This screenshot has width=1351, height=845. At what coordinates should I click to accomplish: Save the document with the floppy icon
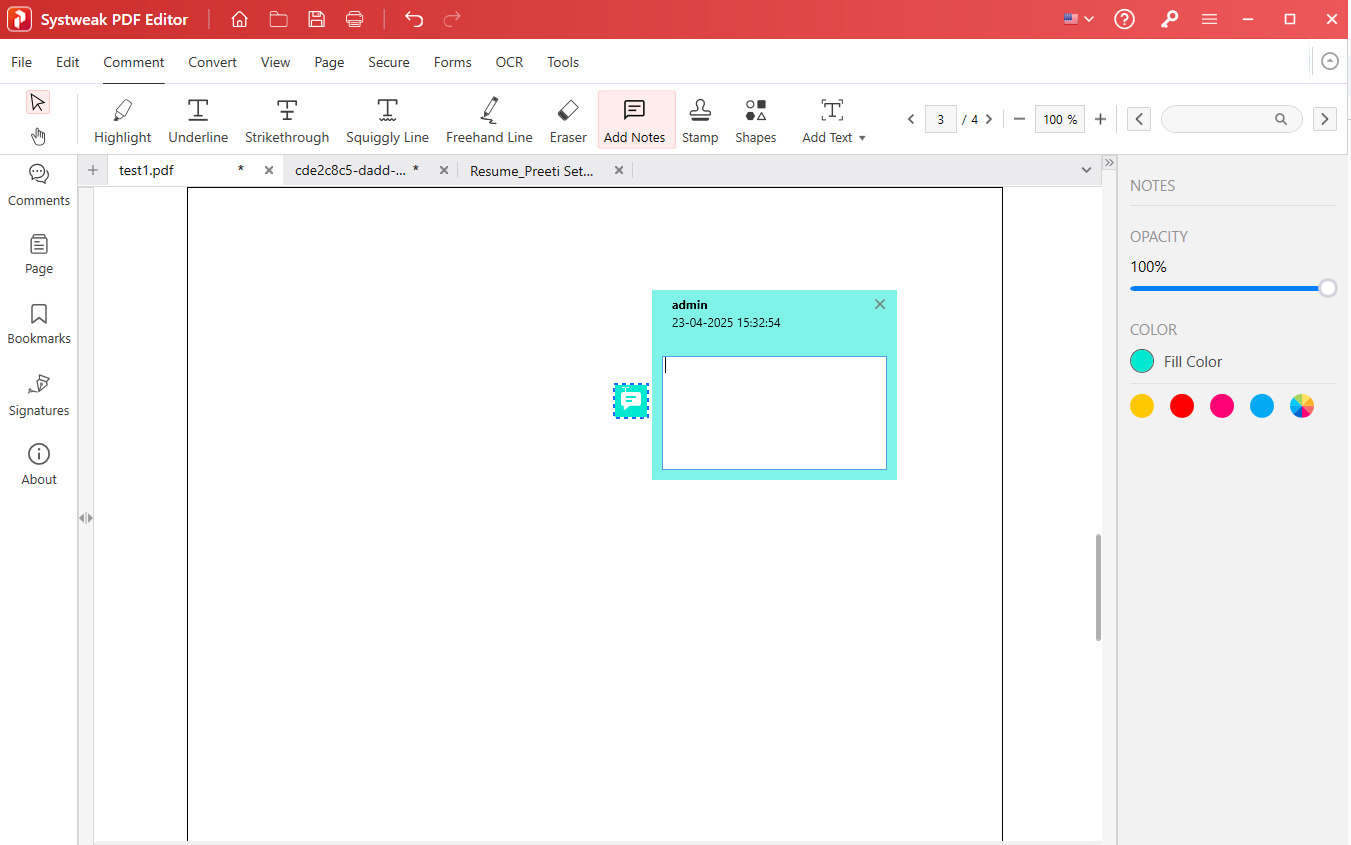pyautogui.click(x=316, y=19)
